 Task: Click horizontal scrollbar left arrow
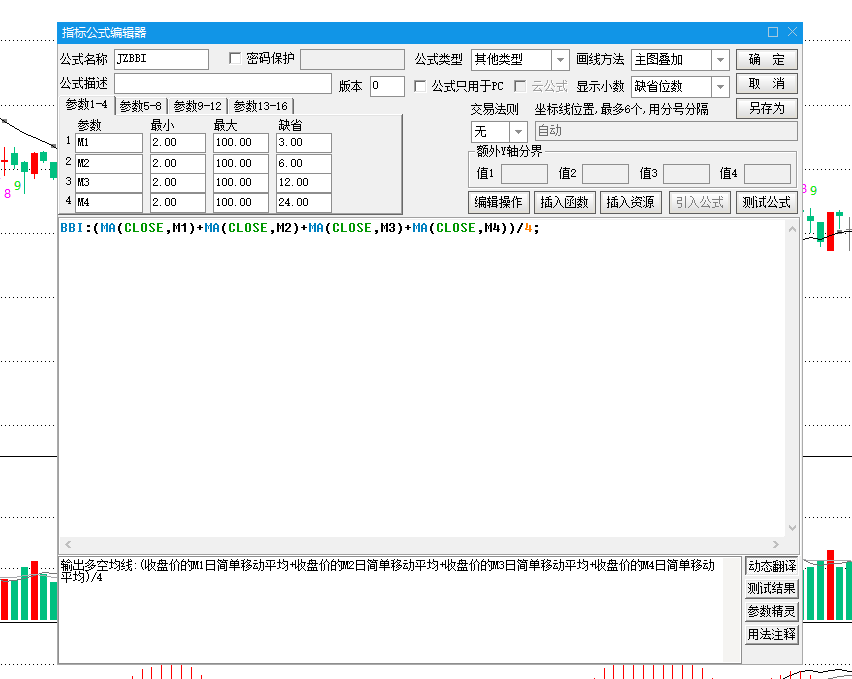pos(68,544)
